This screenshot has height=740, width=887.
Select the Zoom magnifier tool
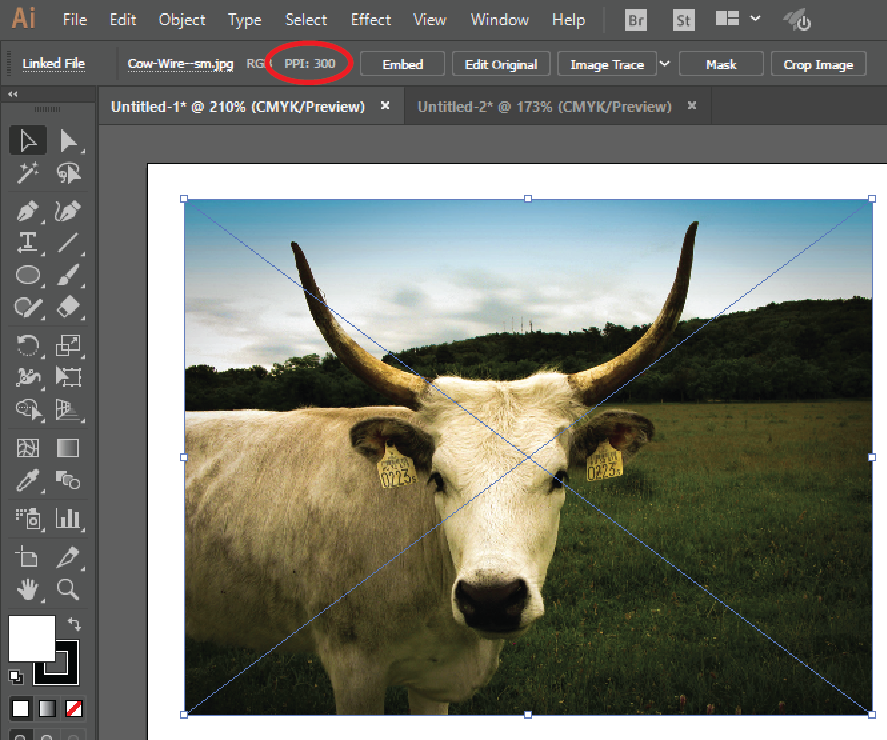[x=68, y=588]
